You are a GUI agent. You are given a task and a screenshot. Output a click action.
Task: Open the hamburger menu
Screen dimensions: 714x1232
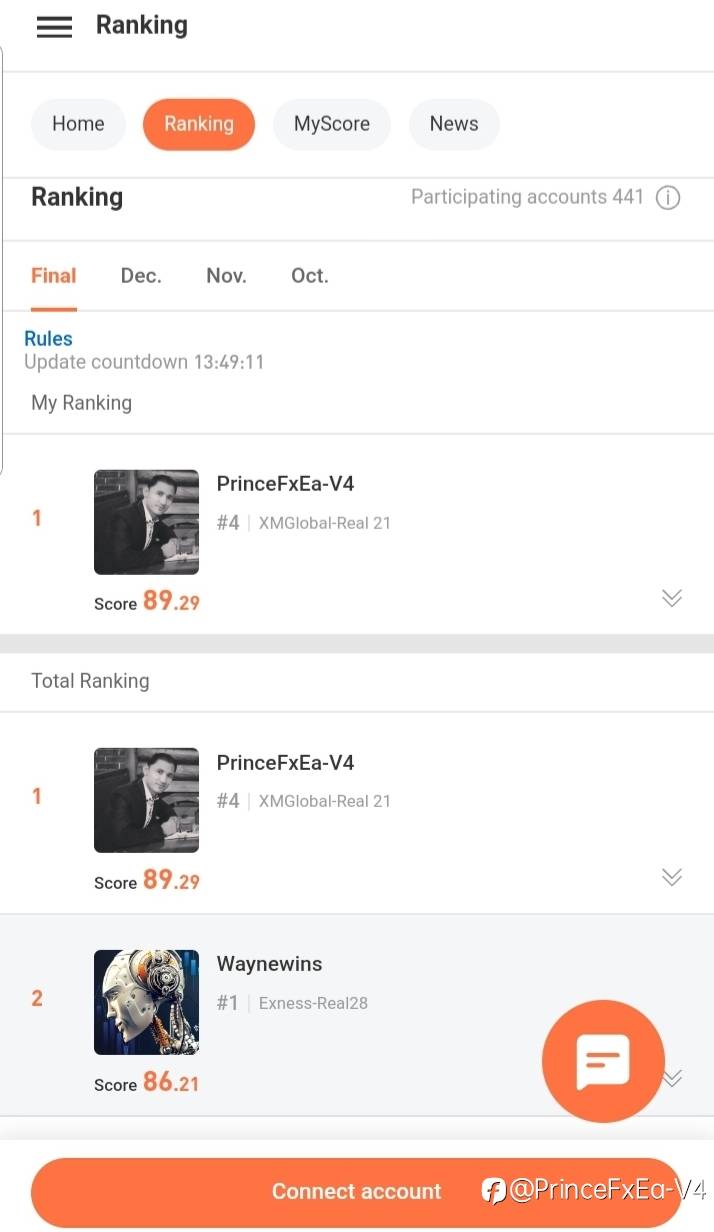click(x=54, y=27)
